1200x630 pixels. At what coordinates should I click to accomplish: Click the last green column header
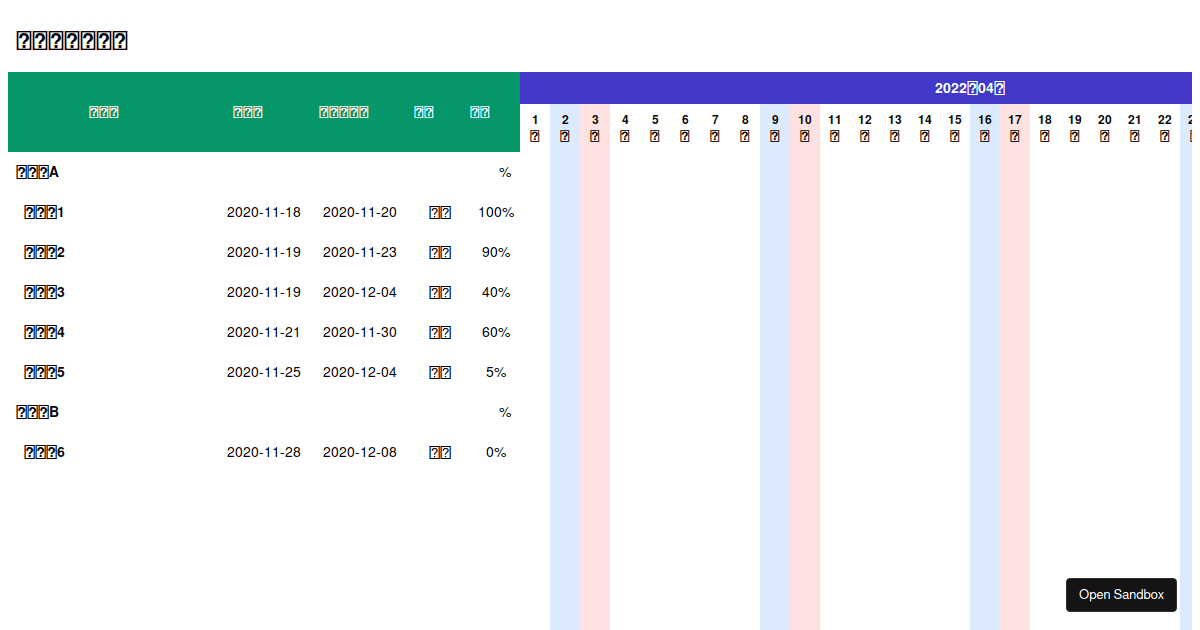[480, 112]
